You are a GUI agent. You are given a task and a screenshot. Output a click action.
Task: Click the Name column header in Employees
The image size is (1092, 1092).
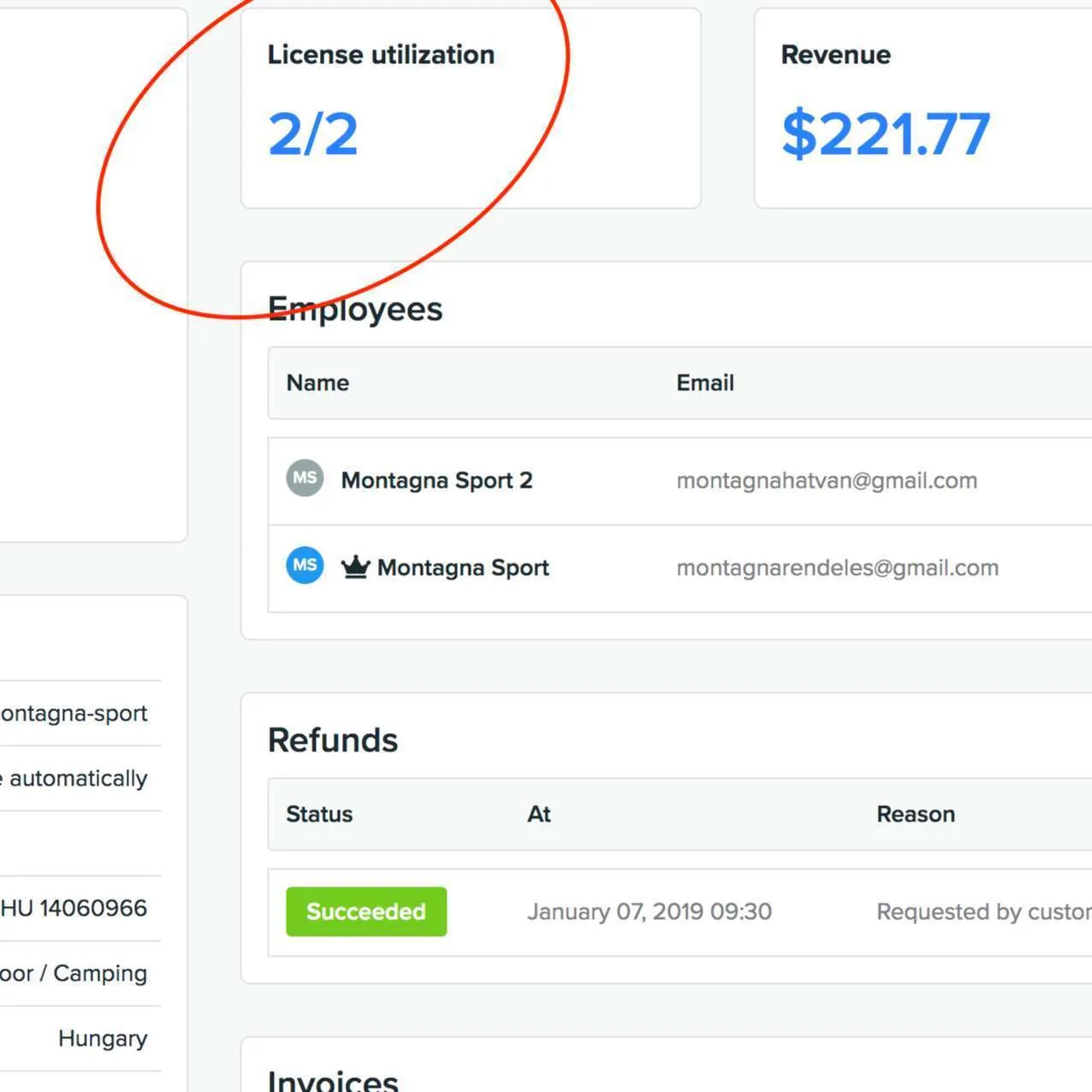pyautogui.click(x=318, y=383)
